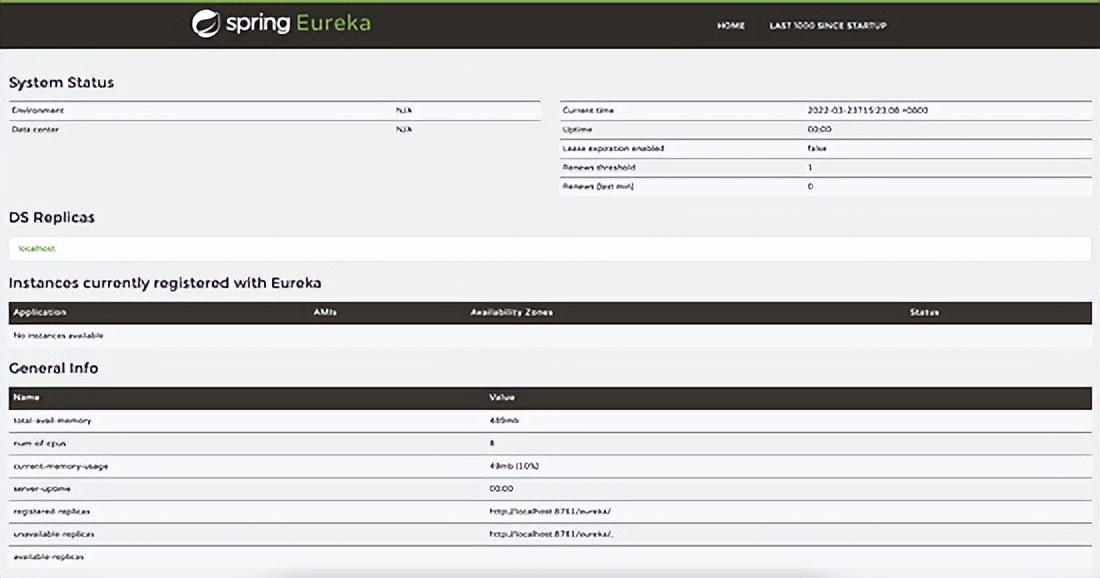
Task: Click the Environment row label
Action: tap(38, 110)
